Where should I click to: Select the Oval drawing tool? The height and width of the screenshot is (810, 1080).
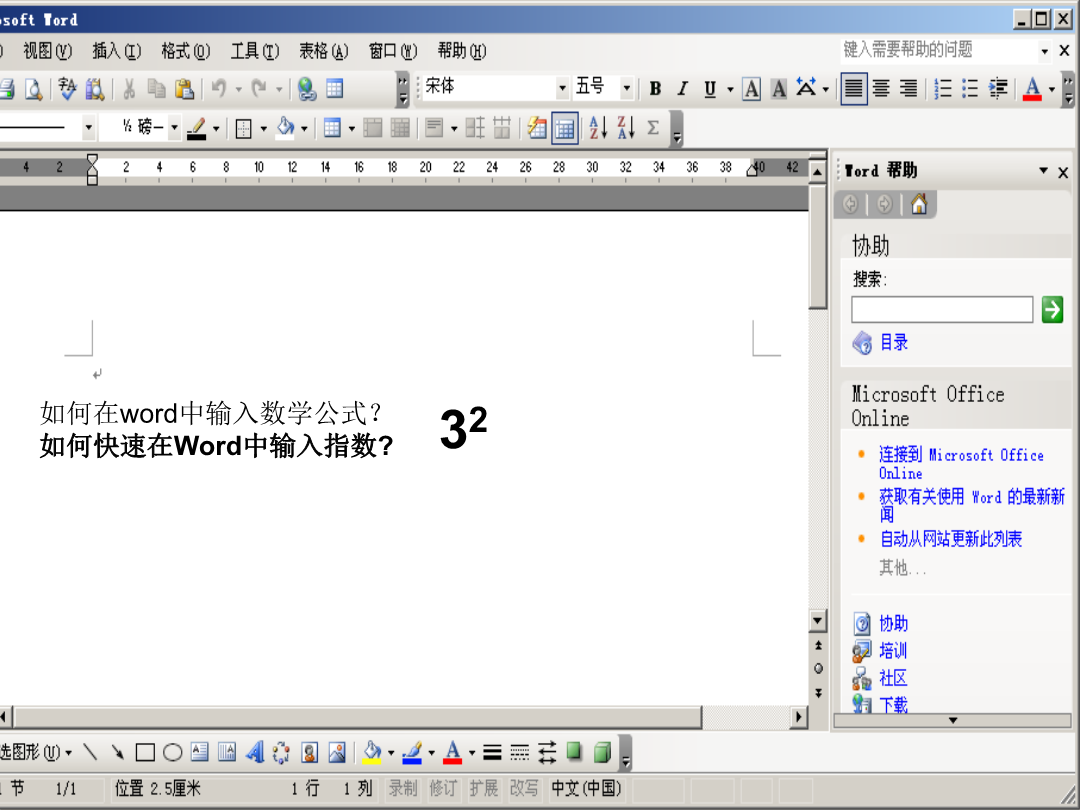(172, 752)
